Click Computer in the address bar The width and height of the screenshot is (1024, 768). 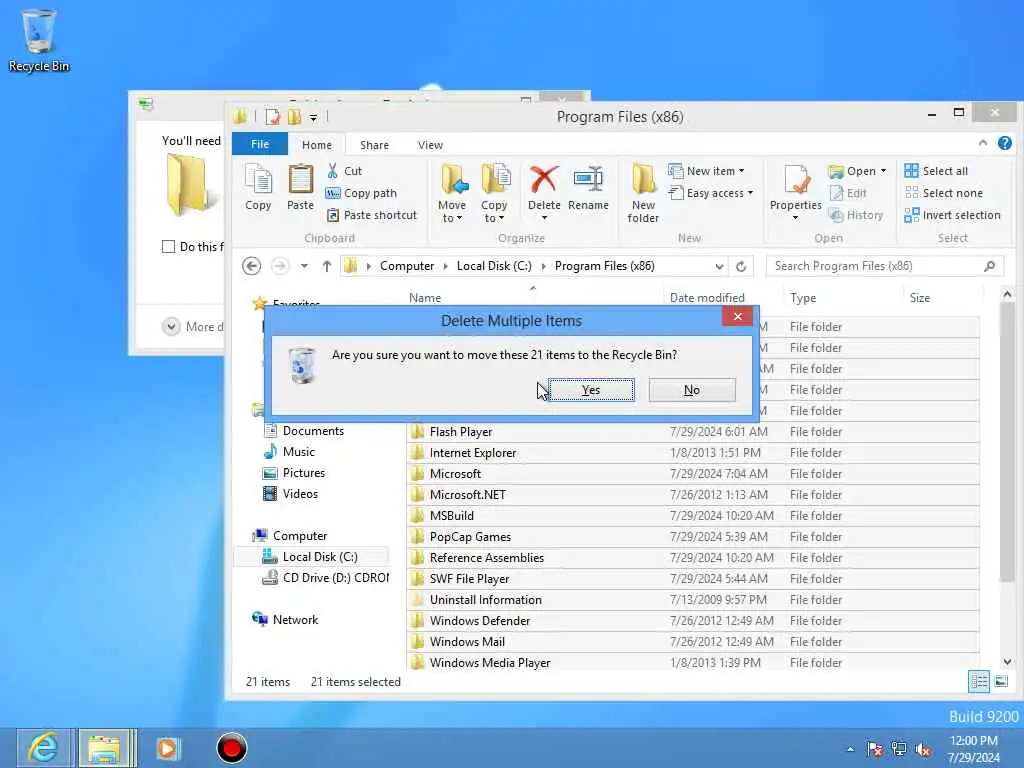coord(407,266)
